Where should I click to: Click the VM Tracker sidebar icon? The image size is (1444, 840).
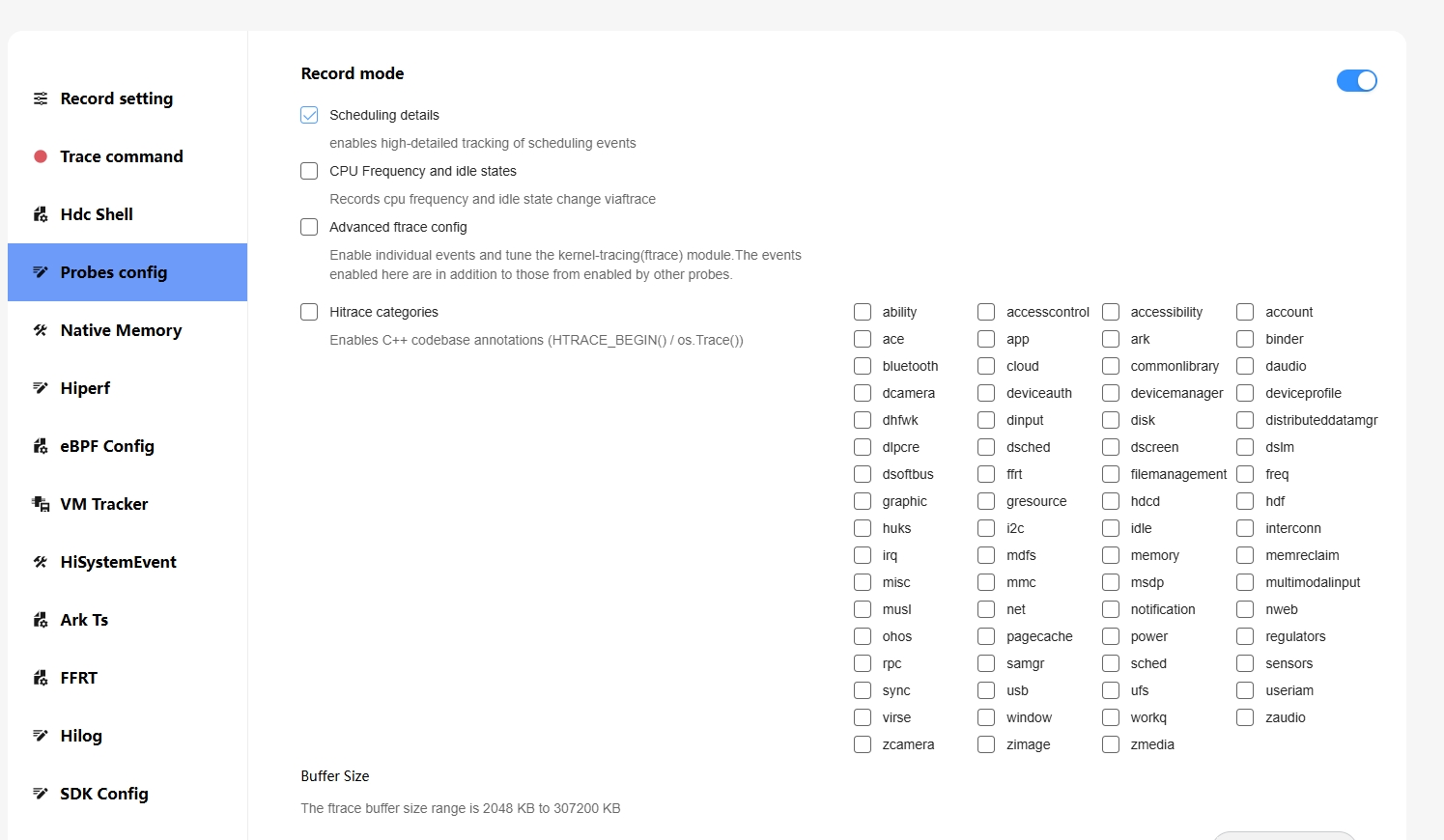[41, 504]
